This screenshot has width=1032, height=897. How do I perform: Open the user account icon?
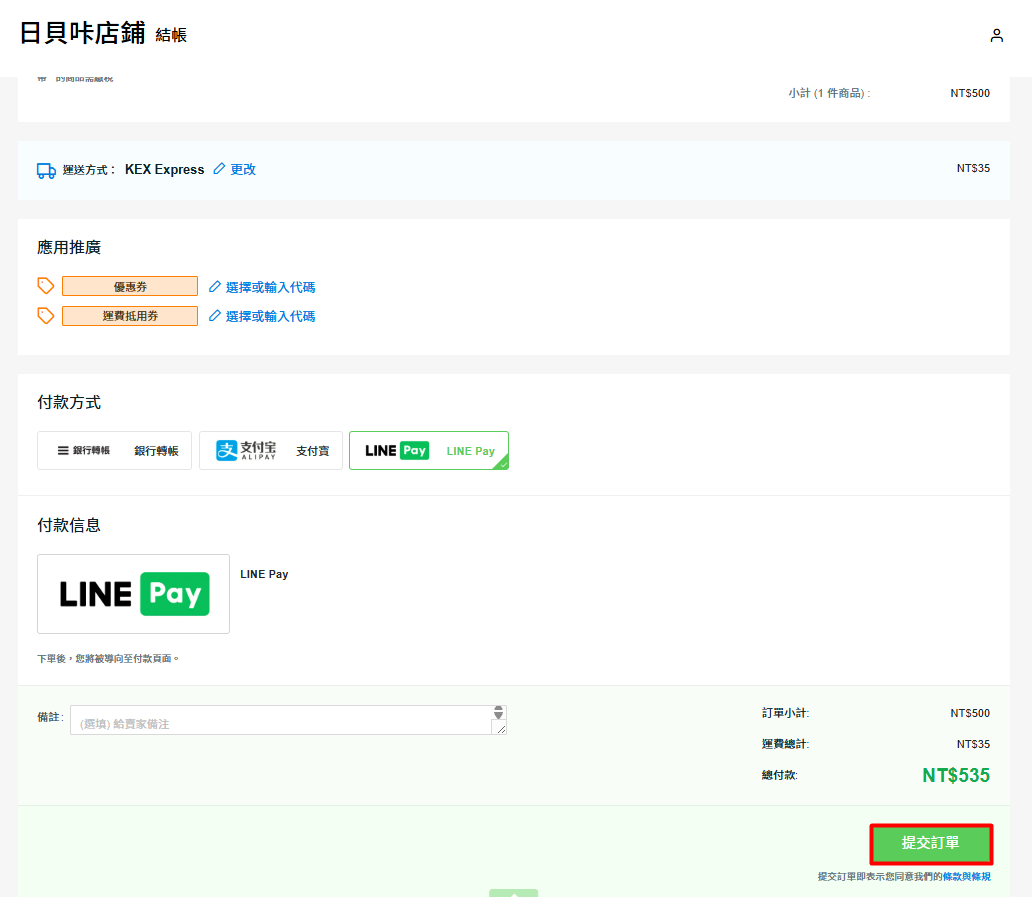[996, 36]
